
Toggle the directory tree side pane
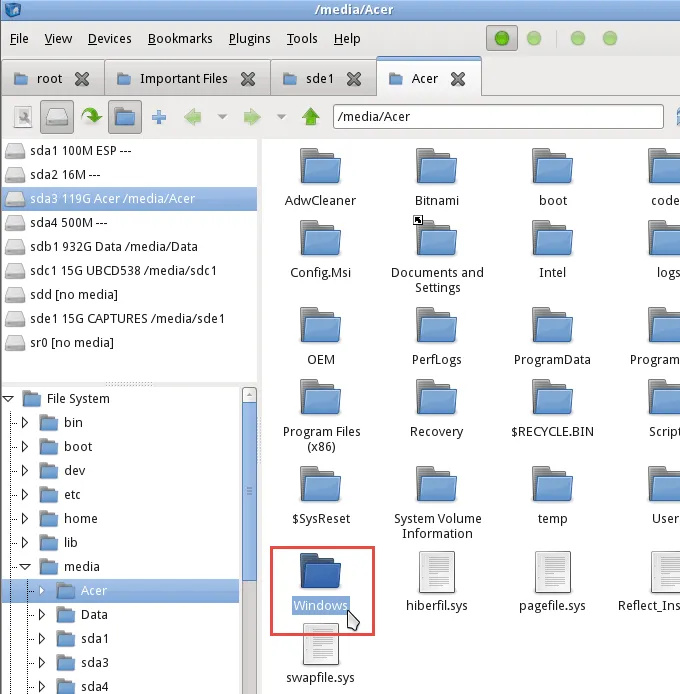tap(124, 117)
